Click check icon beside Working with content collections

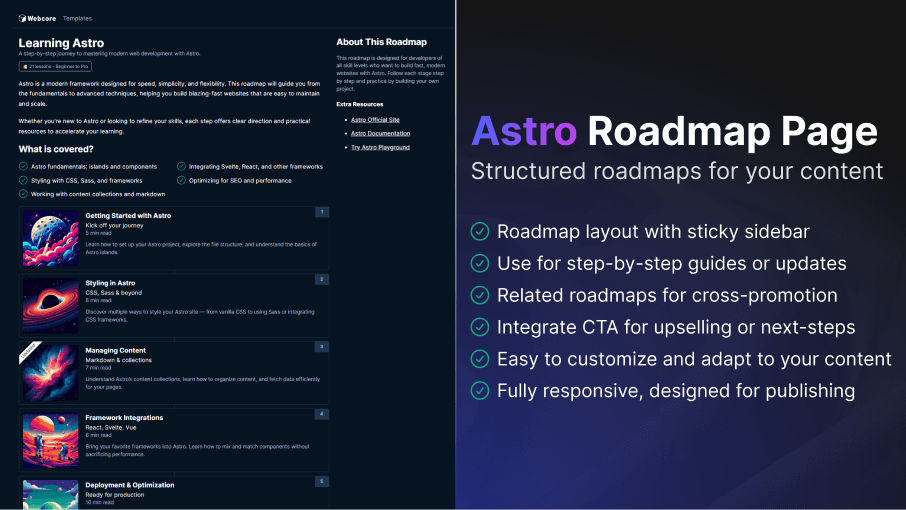pyautogui.click(x=23, y=194)
